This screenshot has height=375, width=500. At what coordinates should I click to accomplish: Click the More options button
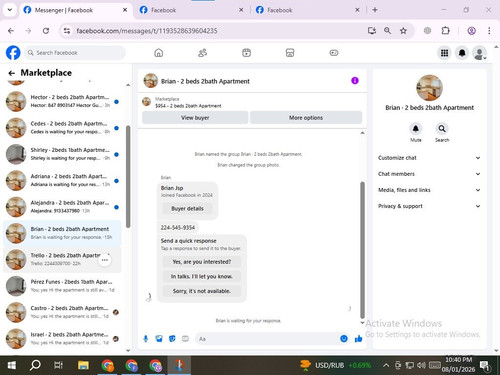pyautogui.click(x=306, y=117)
